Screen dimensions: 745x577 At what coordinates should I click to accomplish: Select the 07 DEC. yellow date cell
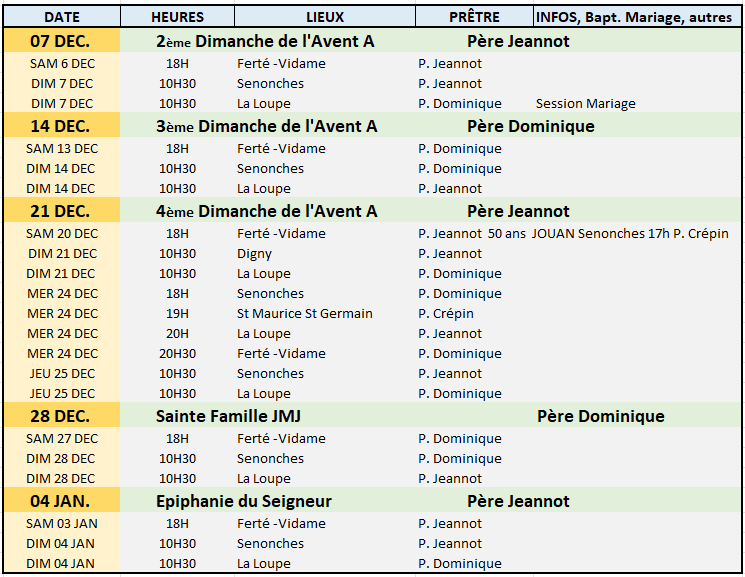pos(61,41)
